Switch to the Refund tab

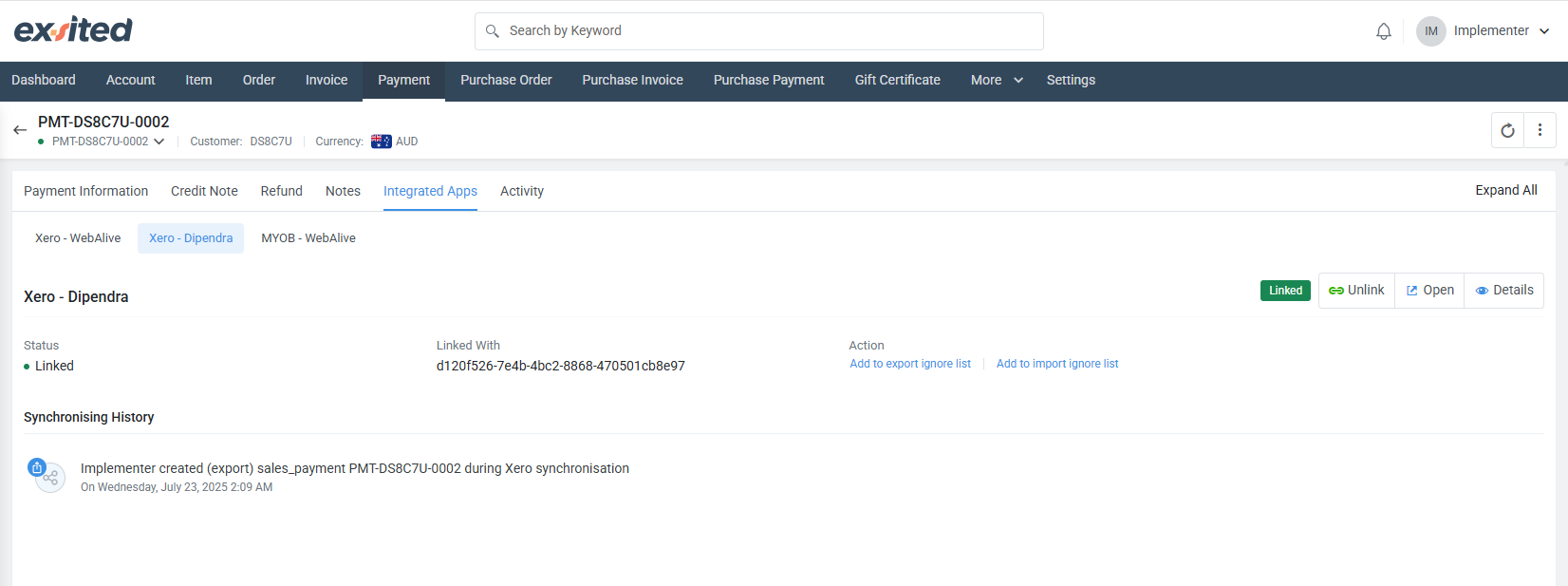click(x=282, y=191)
